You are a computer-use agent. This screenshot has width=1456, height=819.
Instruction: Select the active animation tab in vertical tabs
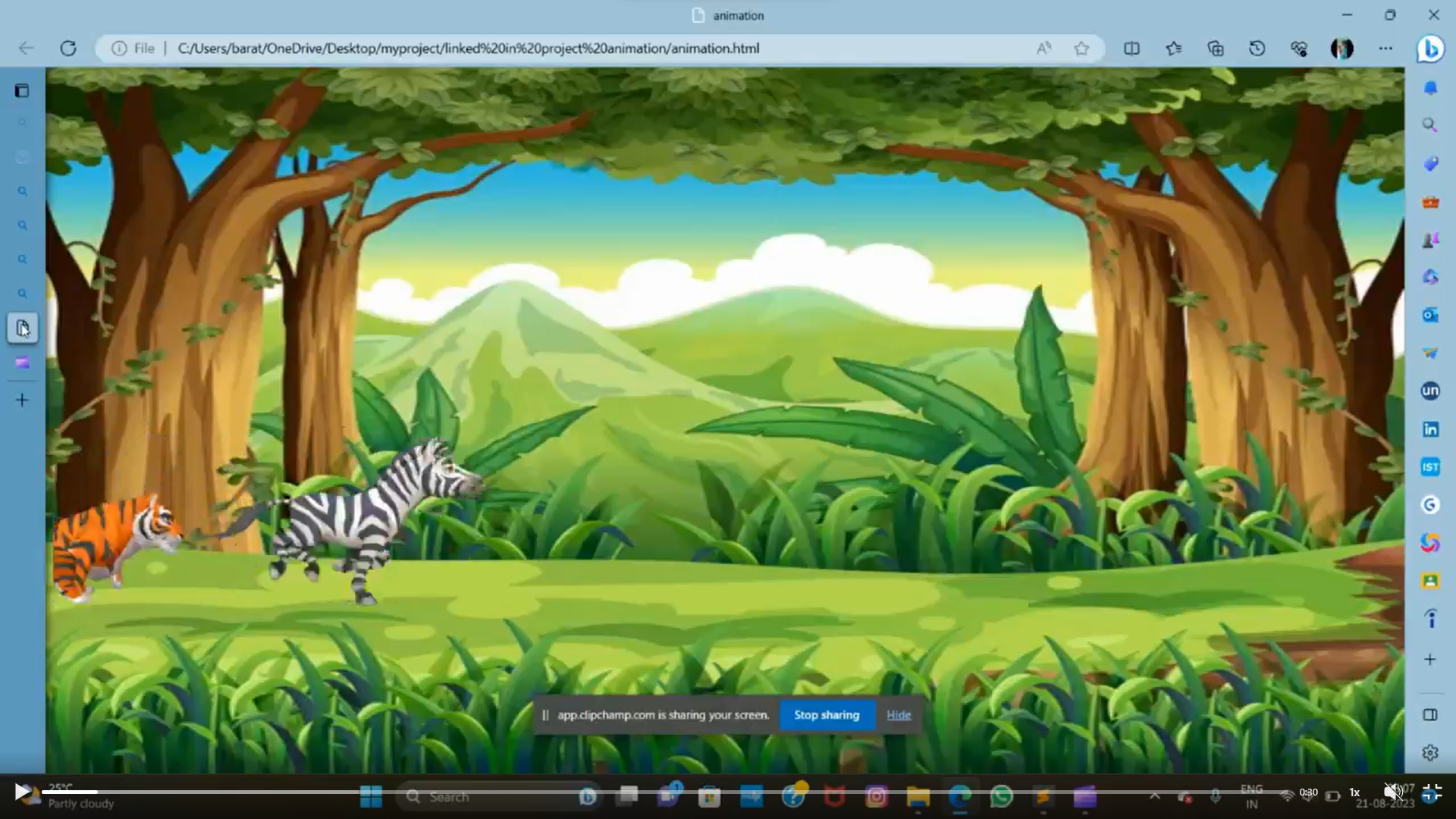coord(22,328)
